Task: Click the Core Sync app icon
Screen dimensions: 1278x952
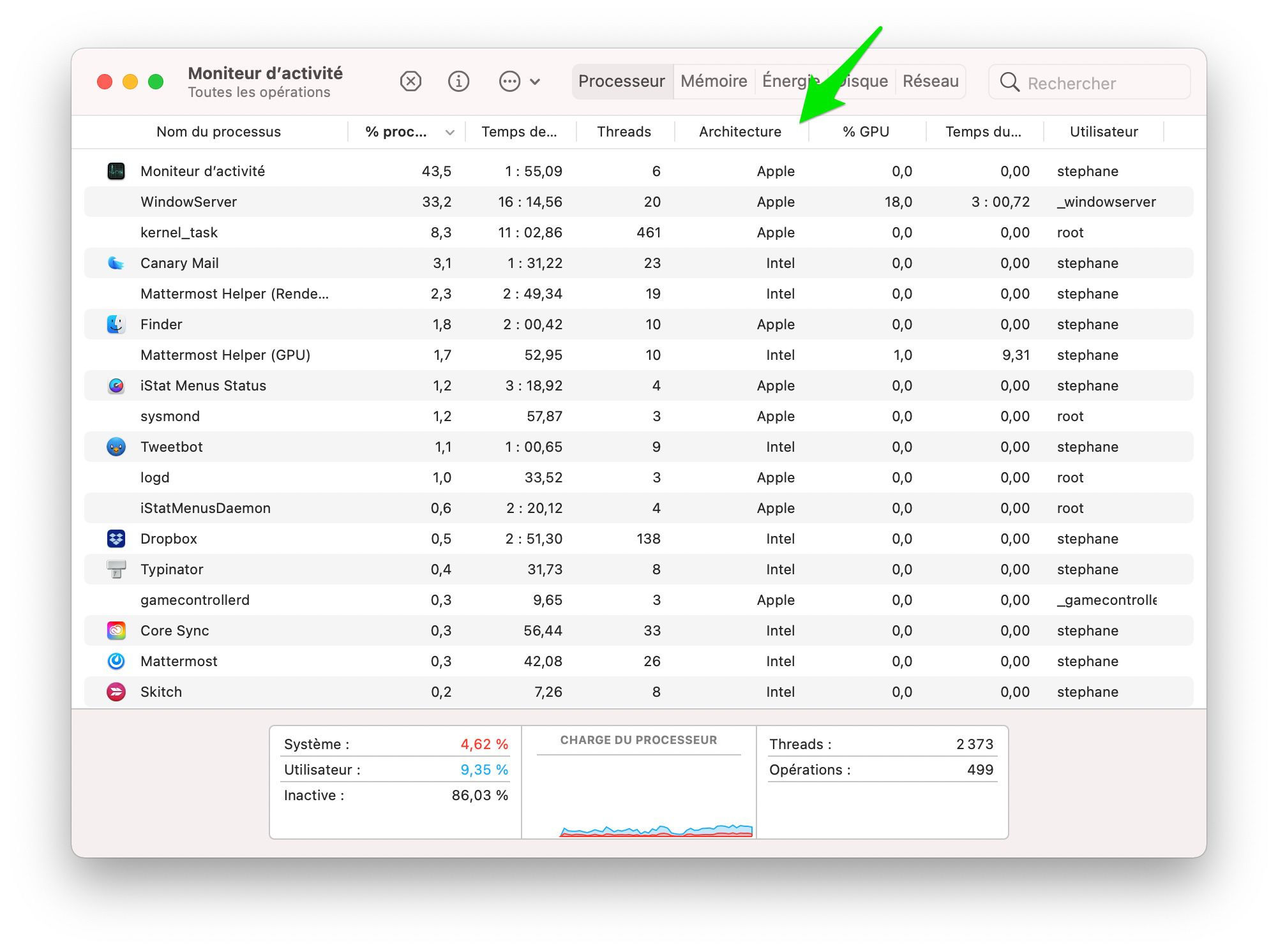Action: [116, 630]
